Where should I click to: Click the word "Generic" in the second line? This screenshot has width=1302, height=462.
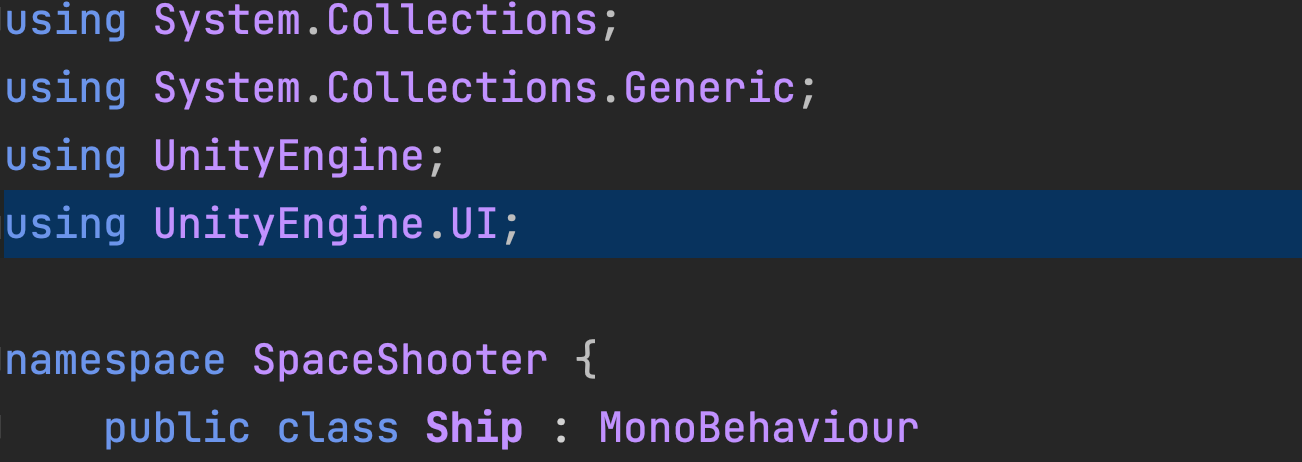(709, 89)
